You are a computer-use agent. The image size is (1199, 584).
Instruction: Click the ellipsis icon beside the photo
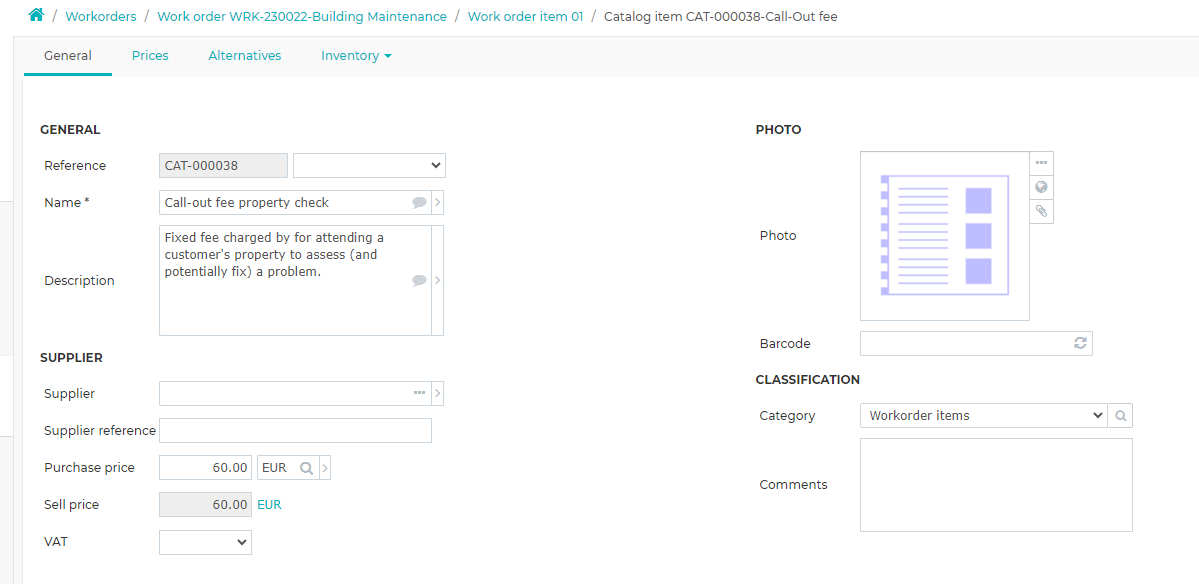pos(1041,163)
